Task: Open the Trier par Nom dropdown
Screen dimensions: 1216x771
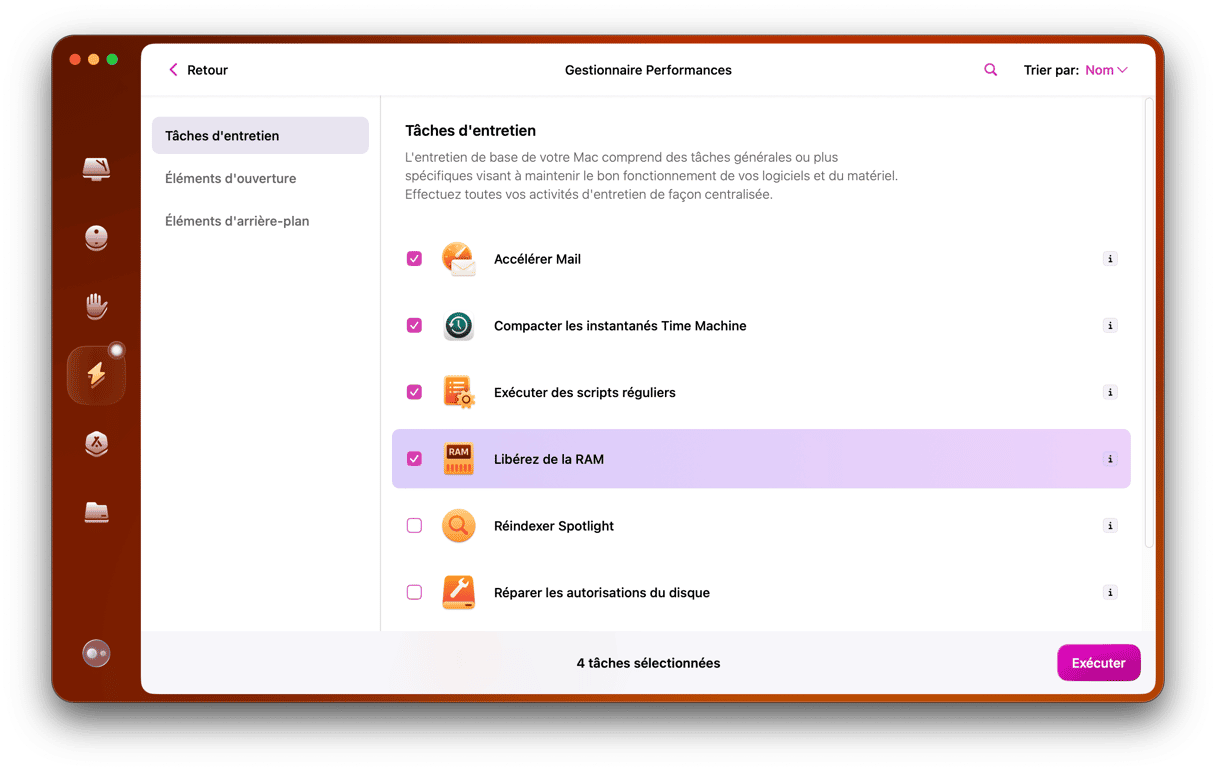Action: coord(1106,70)
